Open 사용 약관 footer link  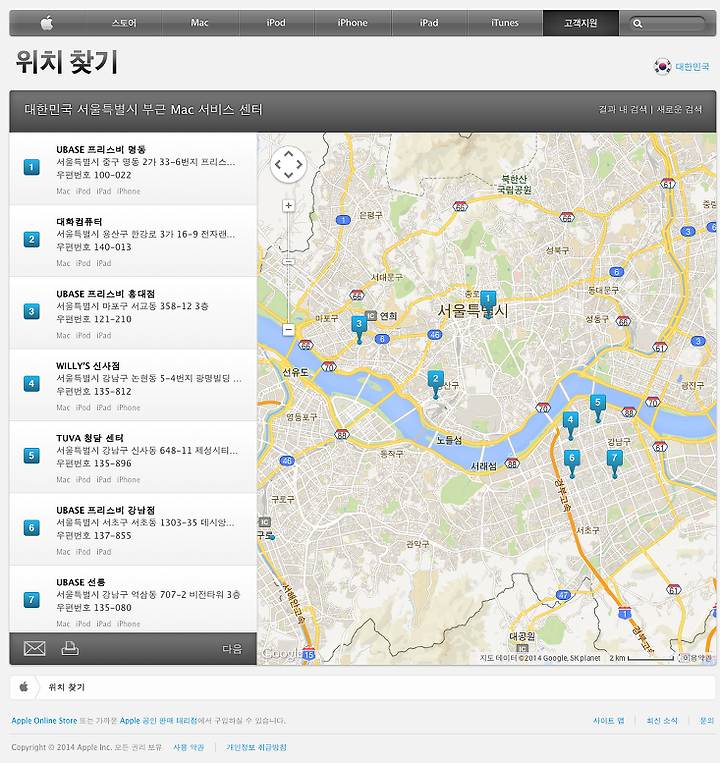(189, 747)
